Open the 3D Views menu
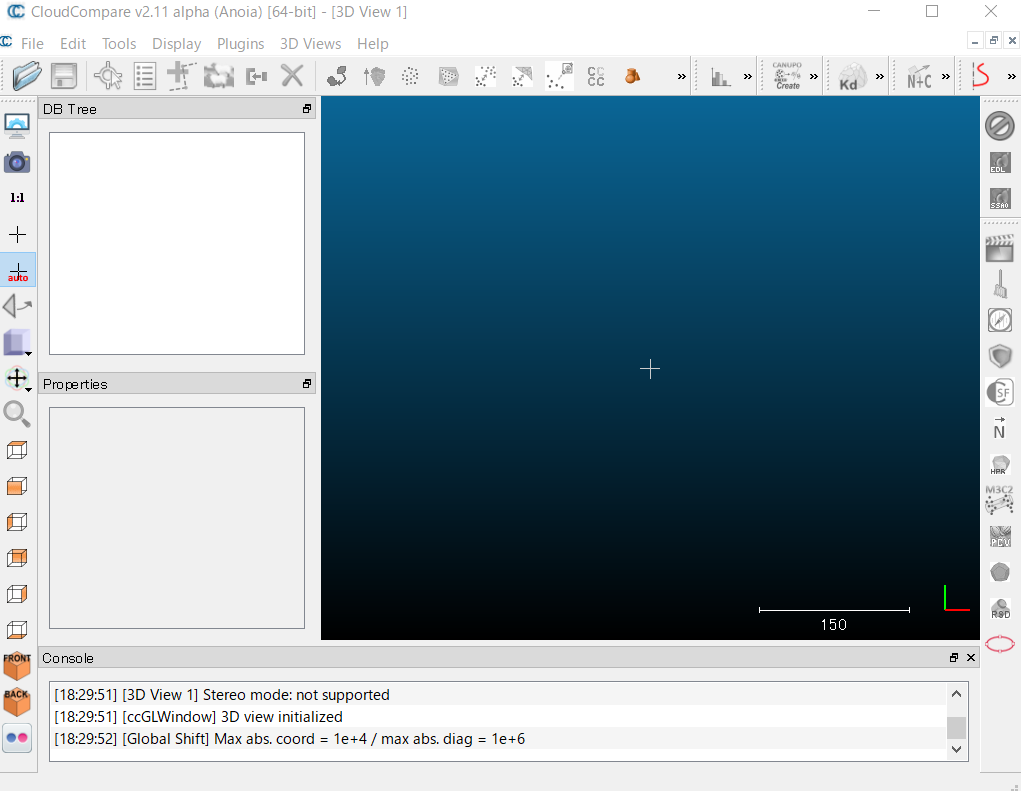Viewport: 1021px width, 791px height. [x=311, y=44]
